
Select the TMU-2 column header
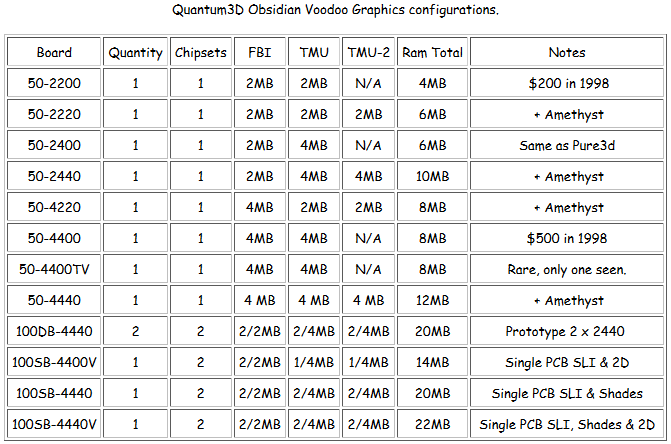pyautogui.click(x=368, y=52)
